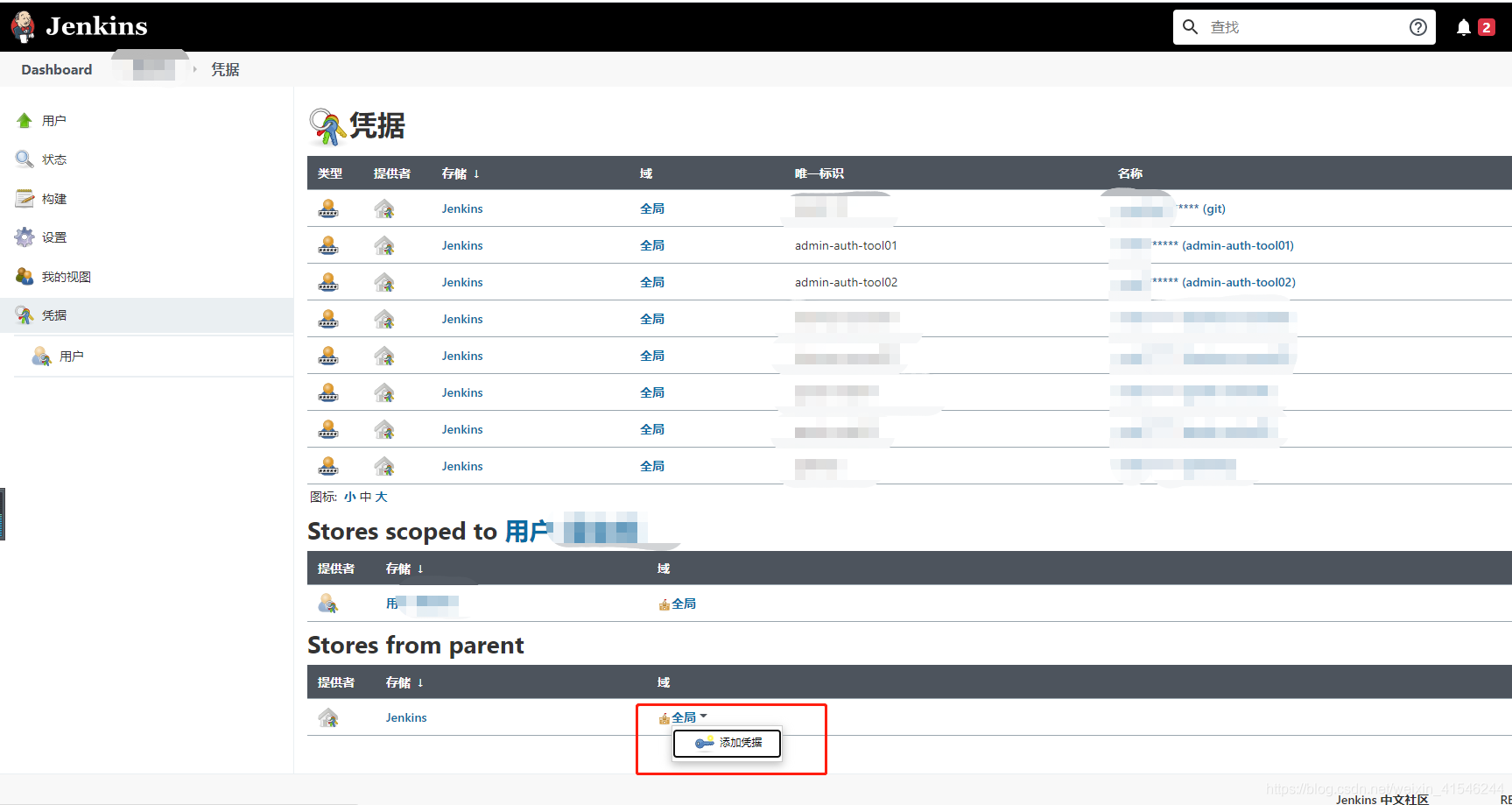Click admin-auth-tool02 unique ID text
The height and width of the screenshot is (805, 1512).
point(846,282)
